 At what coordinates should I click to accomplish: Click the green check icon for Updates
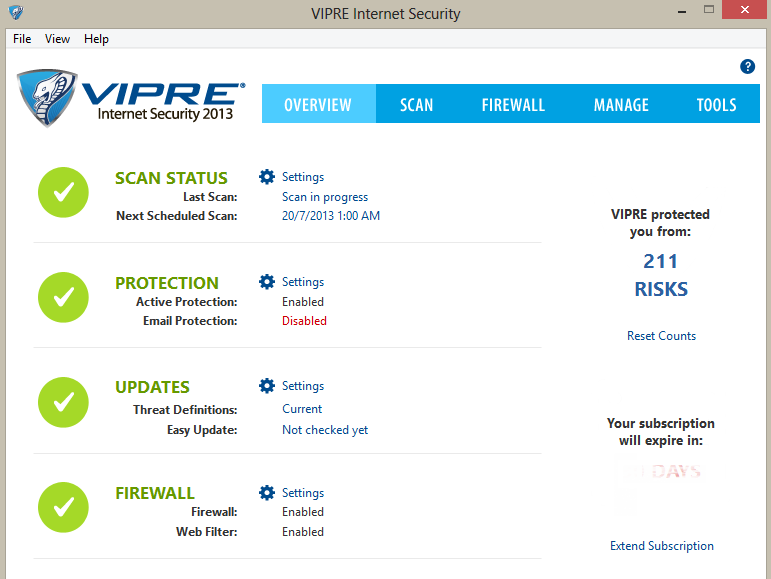[x=63, y=402]
